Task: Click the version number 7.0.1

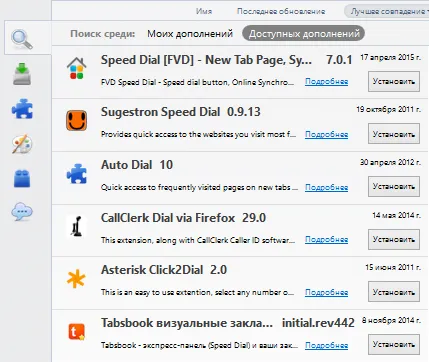Action: point(339,60)
